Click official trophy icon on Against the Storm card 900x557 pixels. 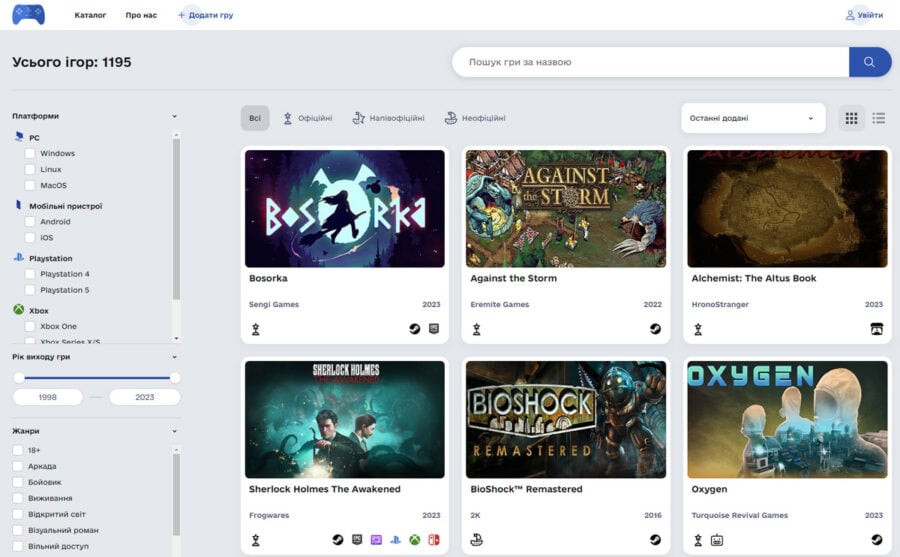[476, 329]
